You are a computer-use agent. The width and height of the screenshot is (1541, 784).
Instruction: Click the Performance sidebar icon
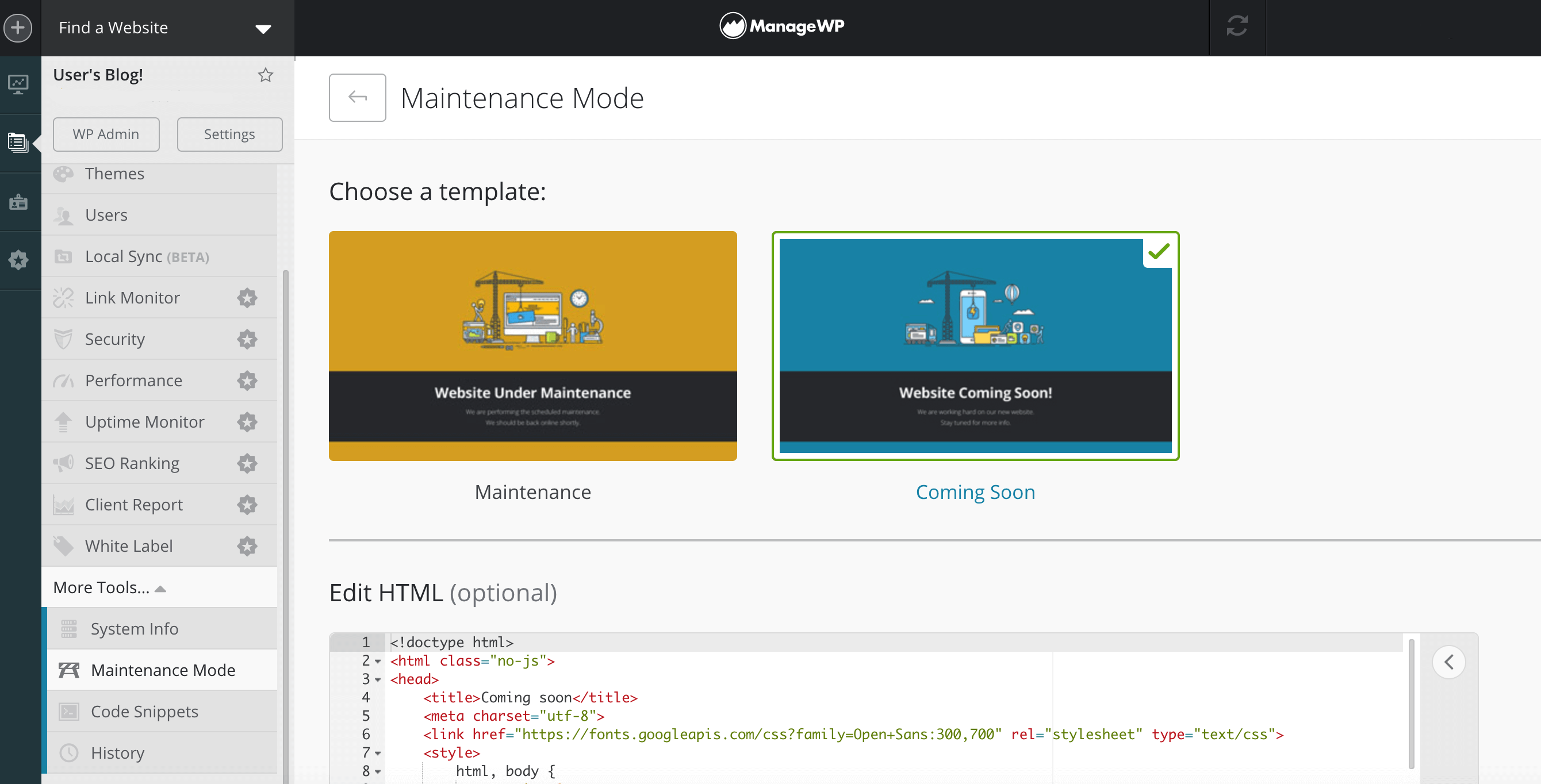pyautogui.click(x=65, y=381)
